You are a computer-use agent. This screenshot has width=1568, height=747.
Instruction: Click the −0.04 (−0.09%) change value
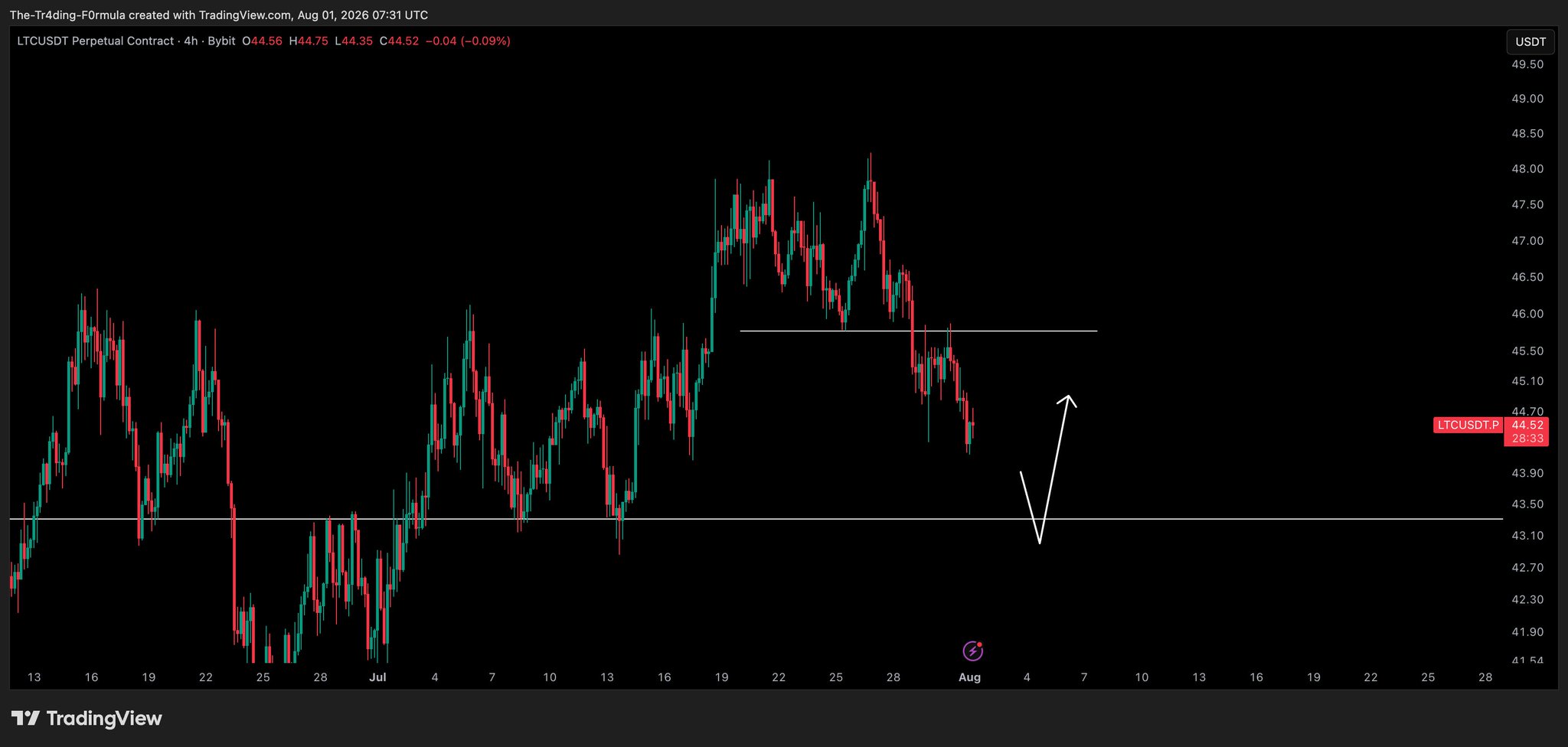pyautogui.click(x=468, y=41)
